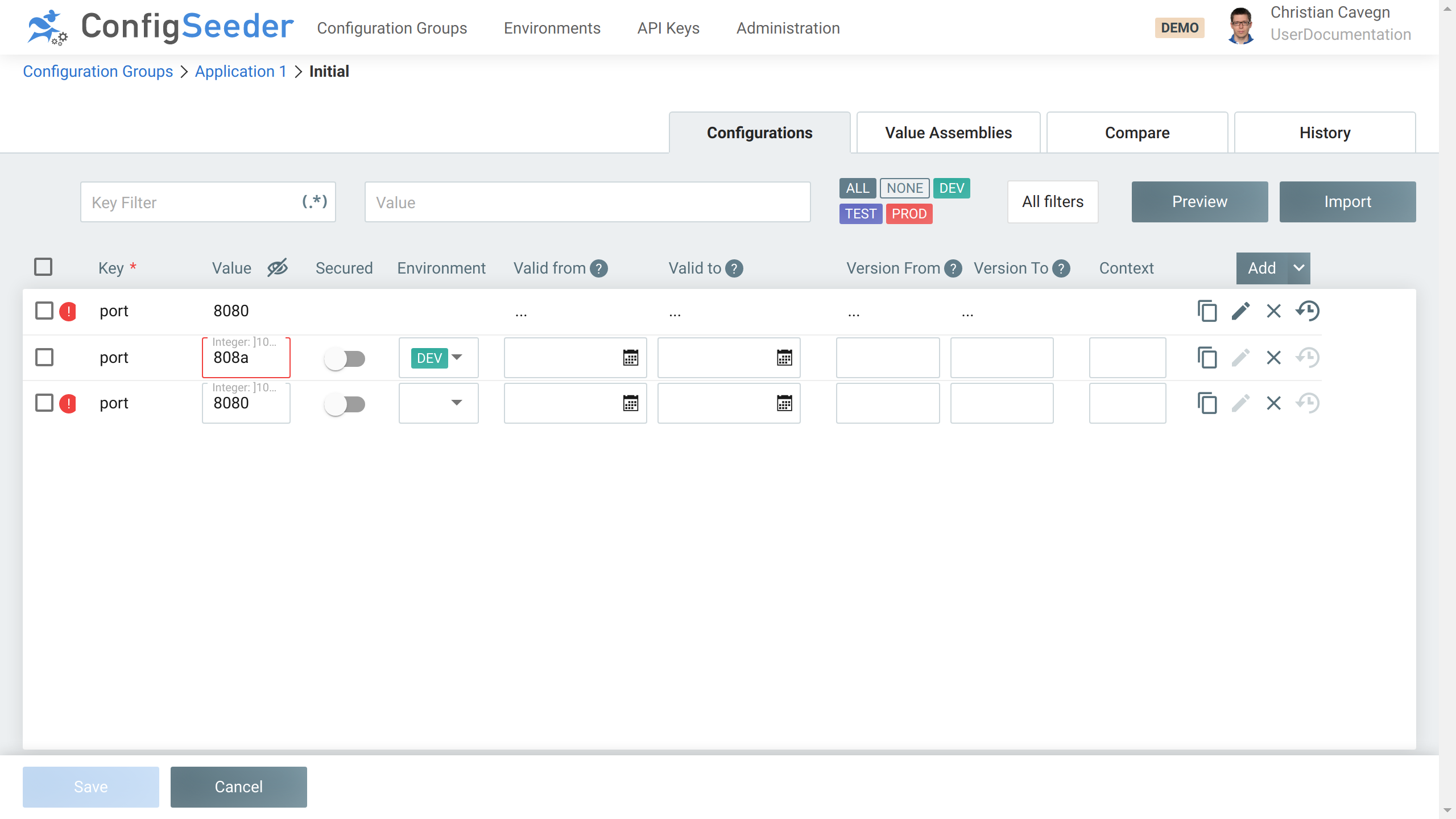The height and width of the screenshot is (819, 1456).
Task: Open the Environments menu
Action: point(552,28)
